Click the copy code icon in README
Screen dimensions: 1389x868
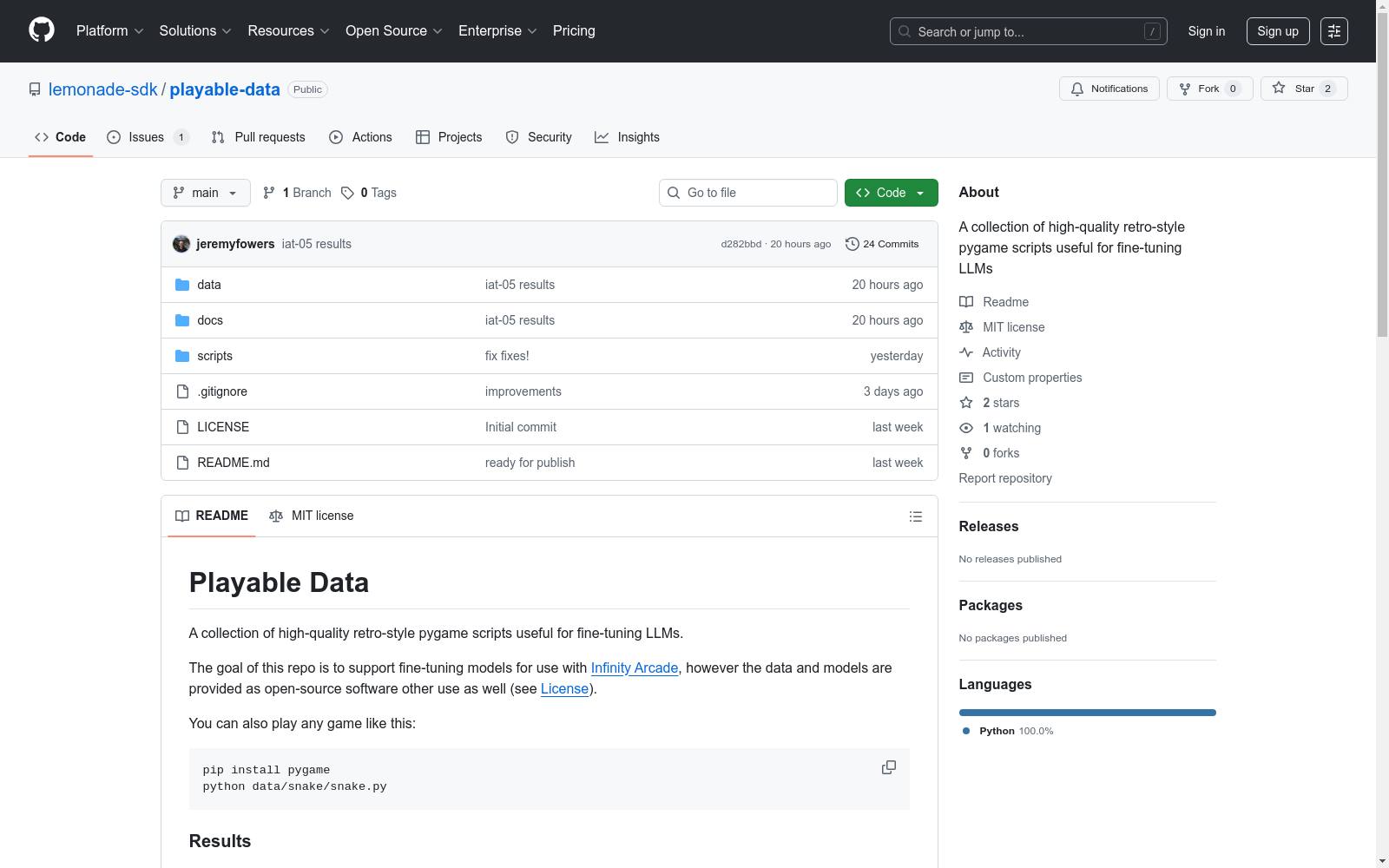click(889, 767)
